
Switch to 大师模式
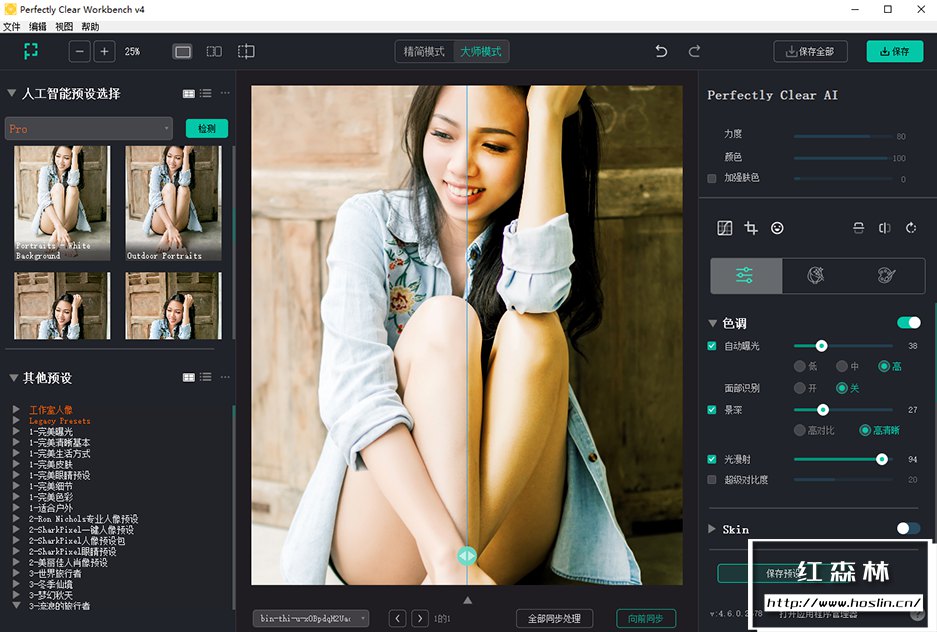point(481,51)
